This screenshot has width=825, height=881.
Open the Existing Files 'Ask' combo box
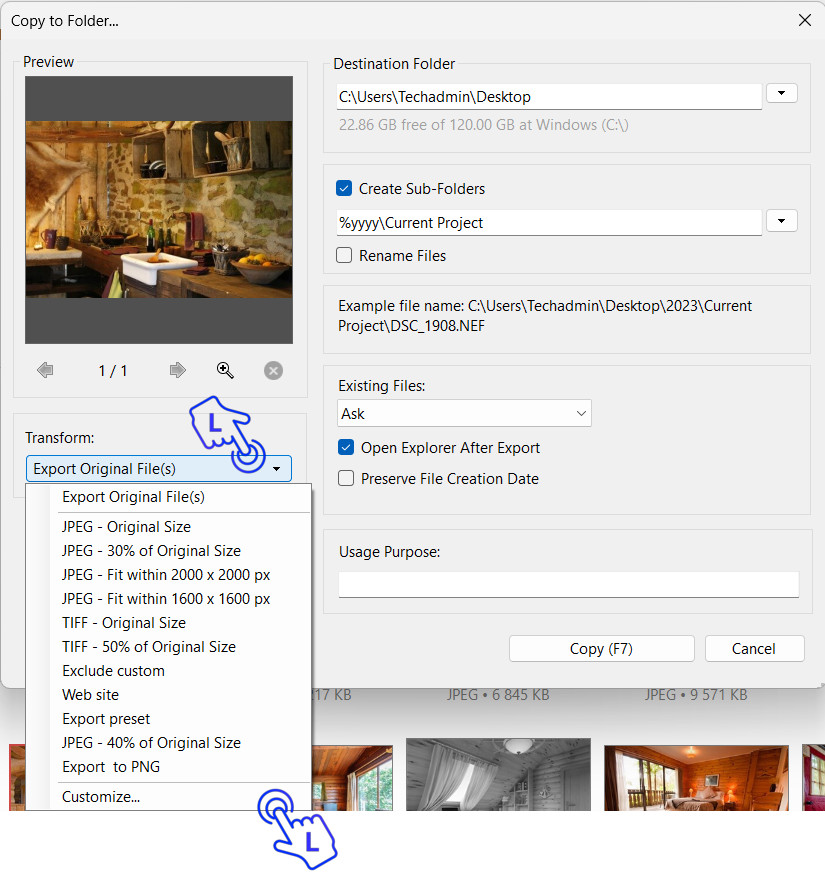(464, 413)
